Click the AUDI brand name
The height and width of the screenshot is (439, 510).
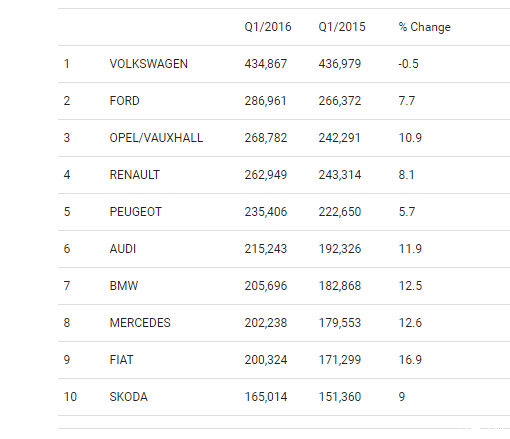[123, 249]
